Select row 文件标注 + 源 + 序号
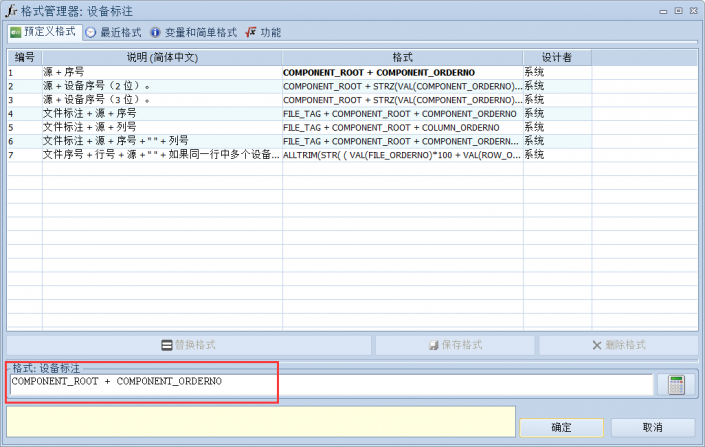705x447 pixels. tap(352, 114)
